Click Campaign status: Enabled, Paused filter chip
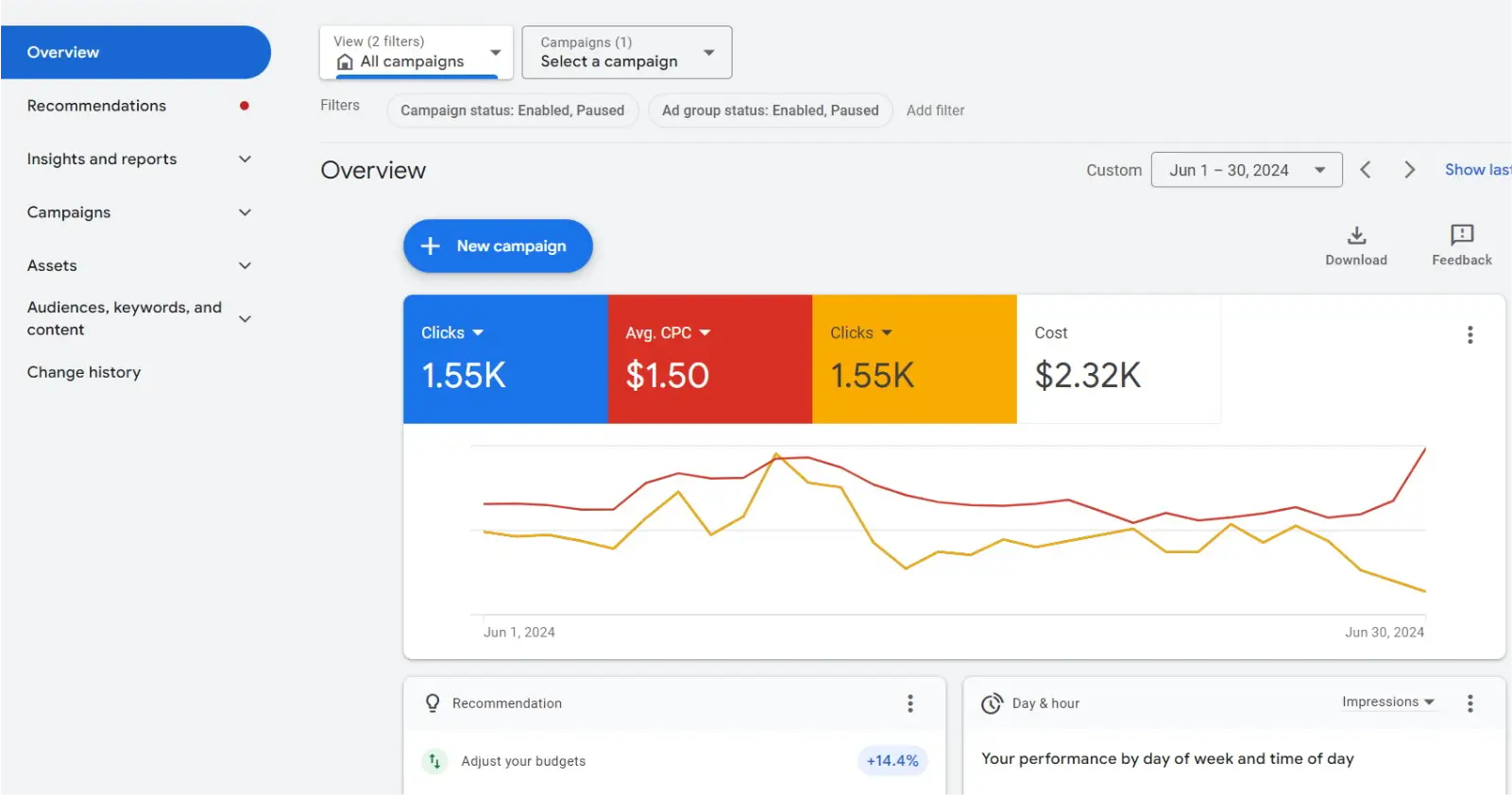This screenshot has height=795, width=1512. pos(513,110)
